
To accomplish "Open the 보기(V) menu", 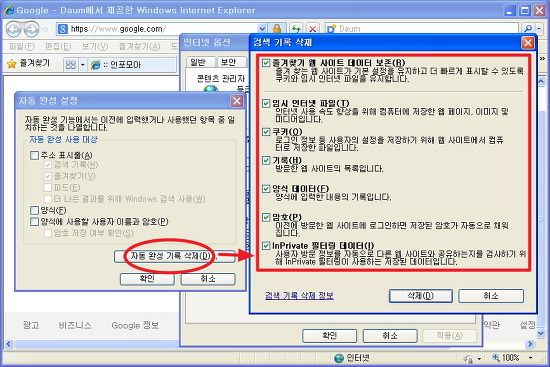I will coord(95,46).
